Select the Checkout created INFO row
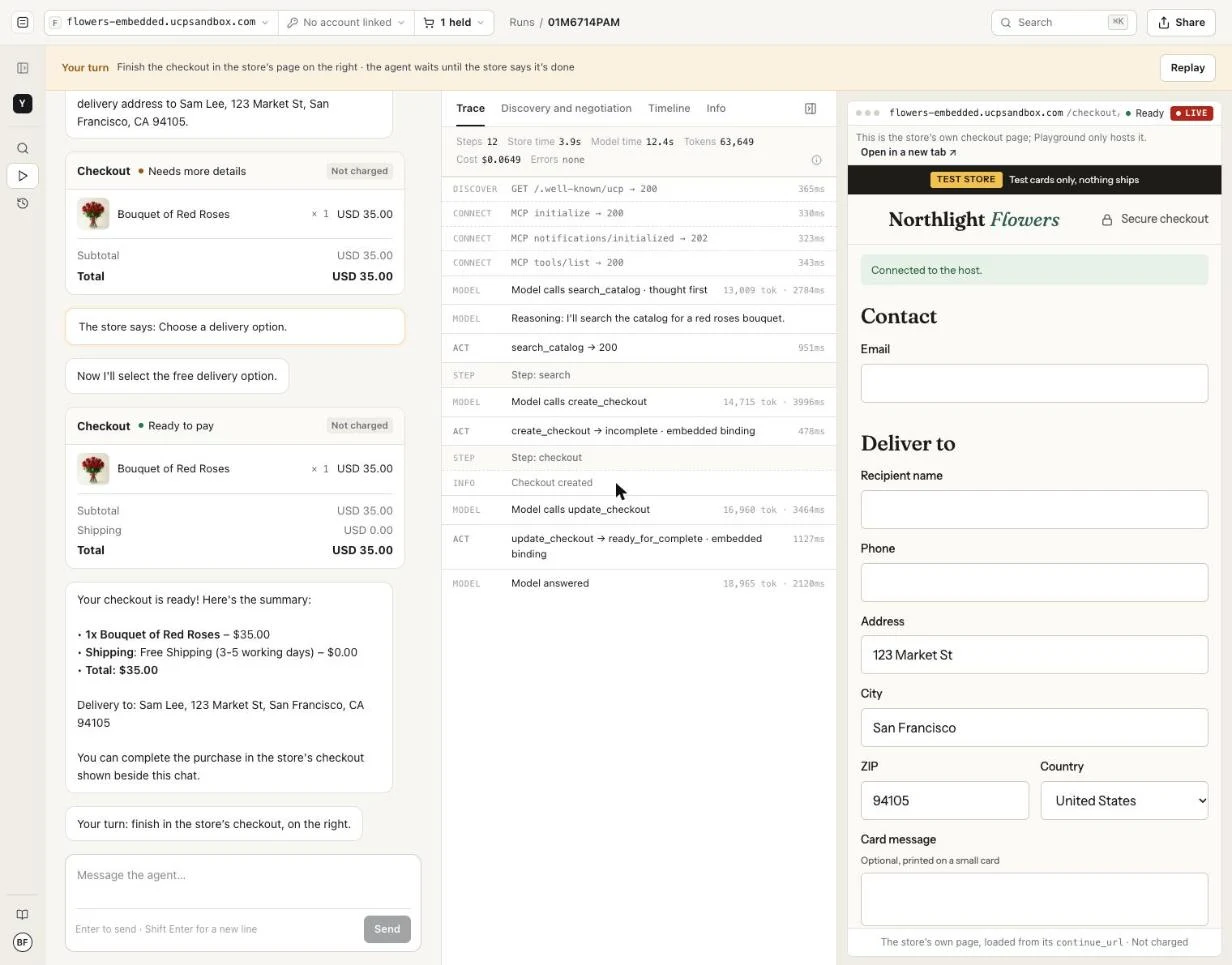The width and height of the screenshot is (1232, 965). [638, 483]
